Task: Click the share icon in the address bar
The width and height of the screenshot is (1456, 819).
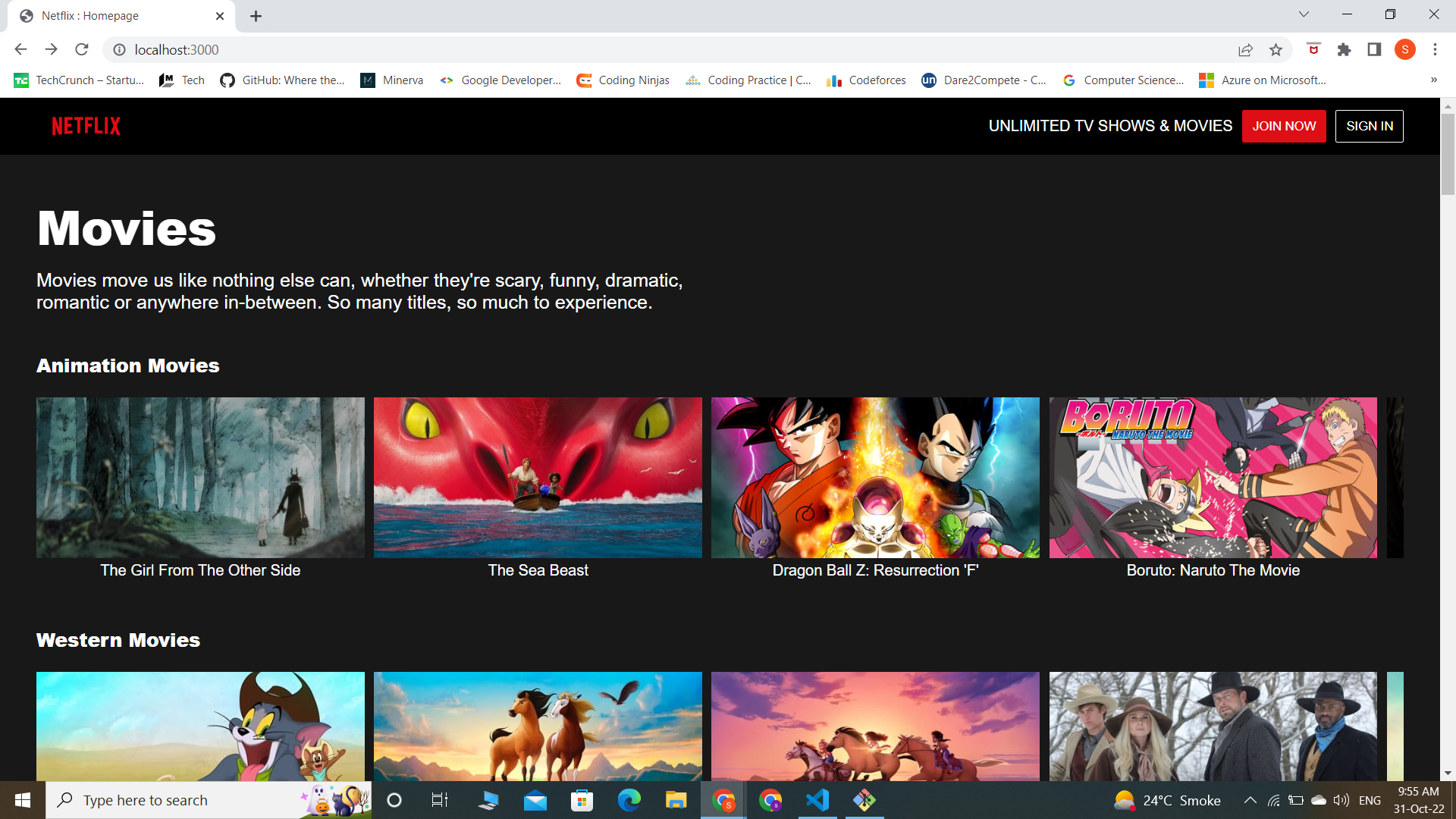Action: tap(1246, 49)
